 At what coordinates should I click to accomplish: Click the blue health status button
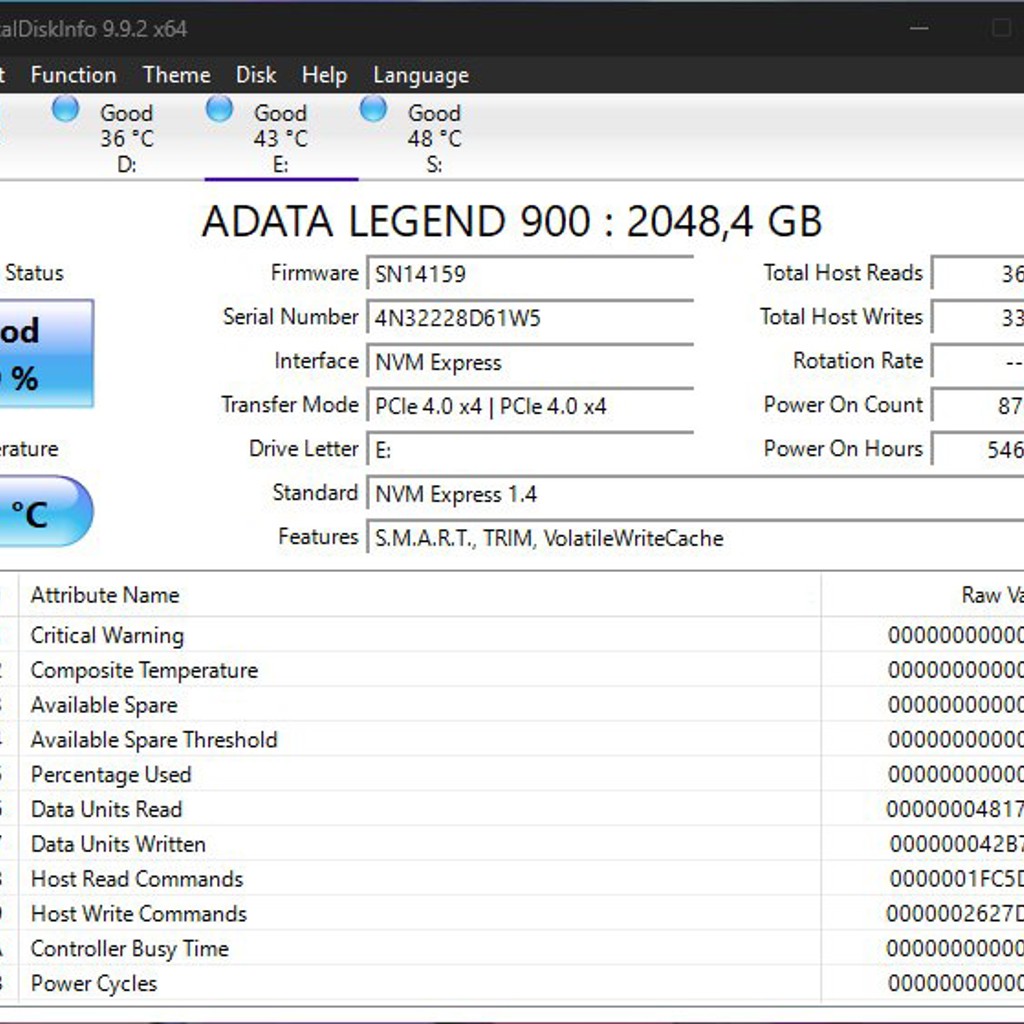pos(46,353)
